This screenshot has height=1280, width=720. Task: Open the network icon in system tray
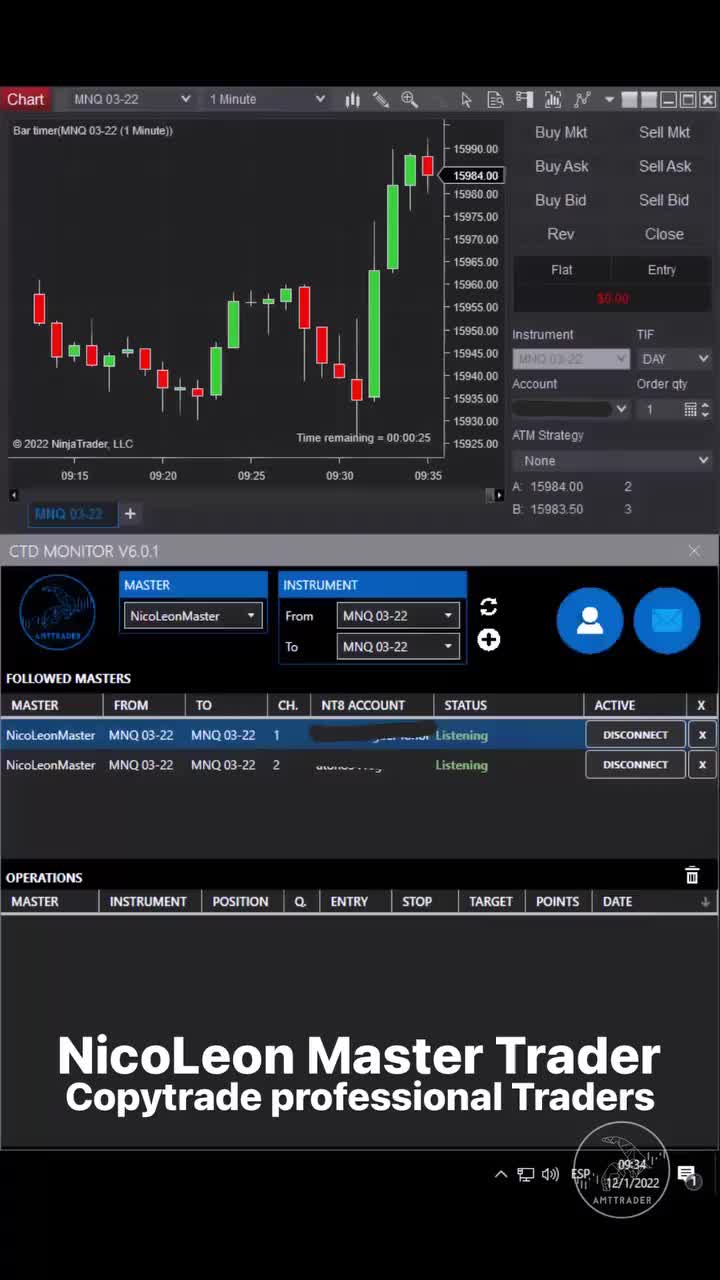[526, 1174]
